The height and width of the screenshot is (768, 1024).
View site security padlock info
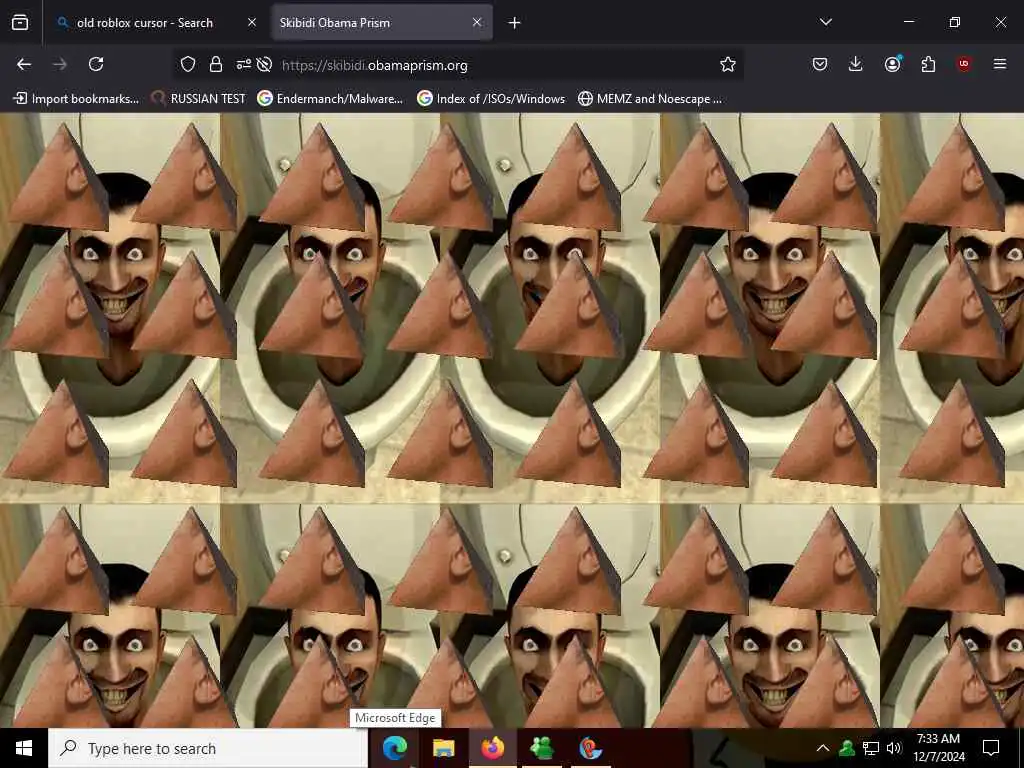(x=216, y=64)
